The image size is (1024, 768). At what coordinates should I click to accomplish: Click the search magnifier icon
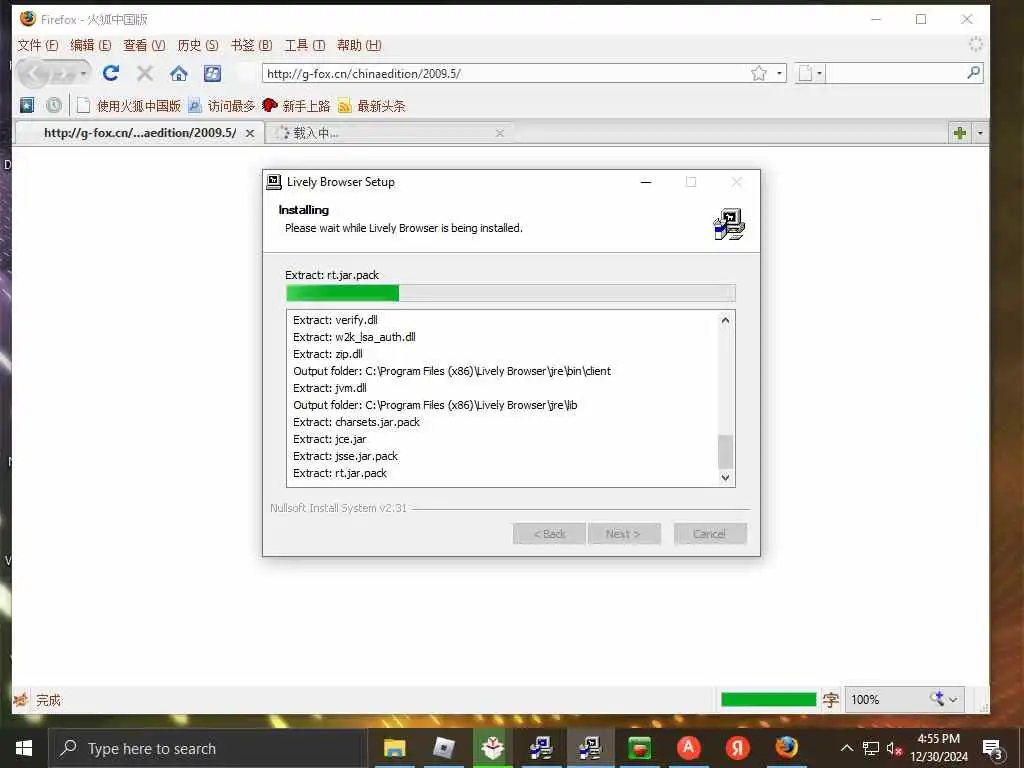coord(973,72)
